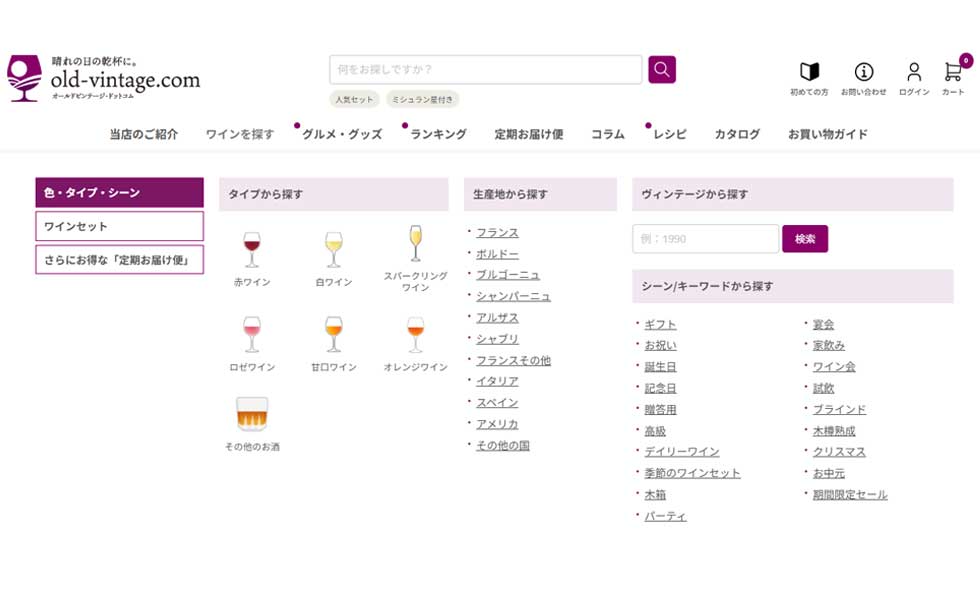This screenshot has width=980, height=600.
Task: Open お問い合わせ info icon
Action: [862, 70]
